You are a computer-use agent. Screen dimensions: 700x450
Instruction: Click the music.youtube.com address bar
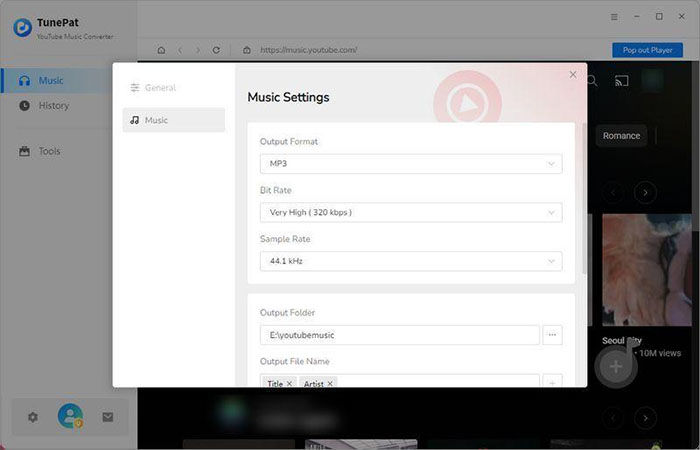(308, 50)
